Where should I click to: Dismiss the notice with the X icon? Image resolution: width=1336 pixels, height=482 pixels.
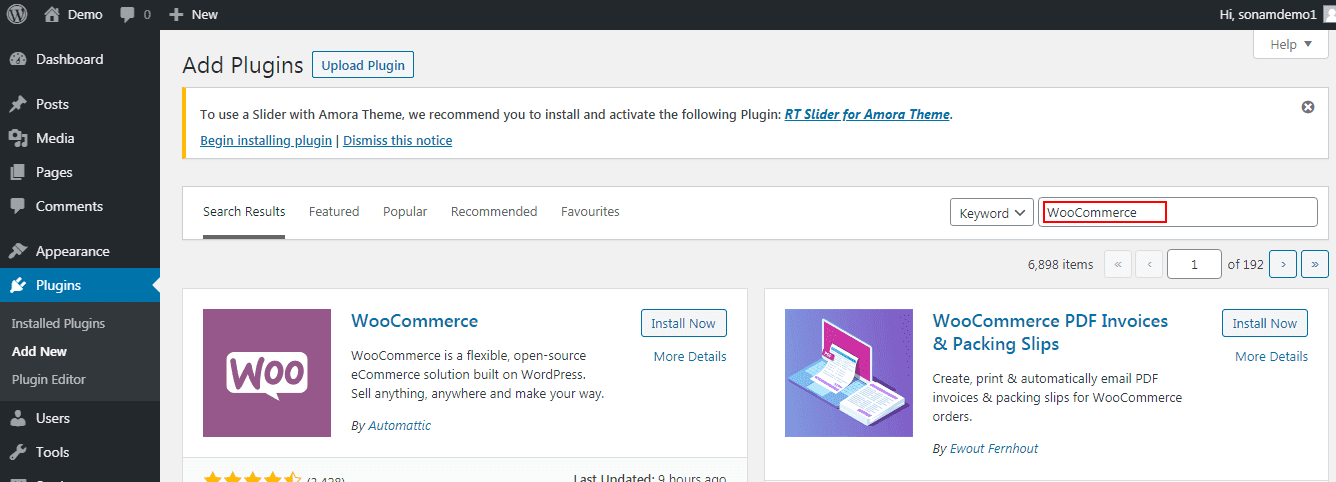(x=1308, y=107)
